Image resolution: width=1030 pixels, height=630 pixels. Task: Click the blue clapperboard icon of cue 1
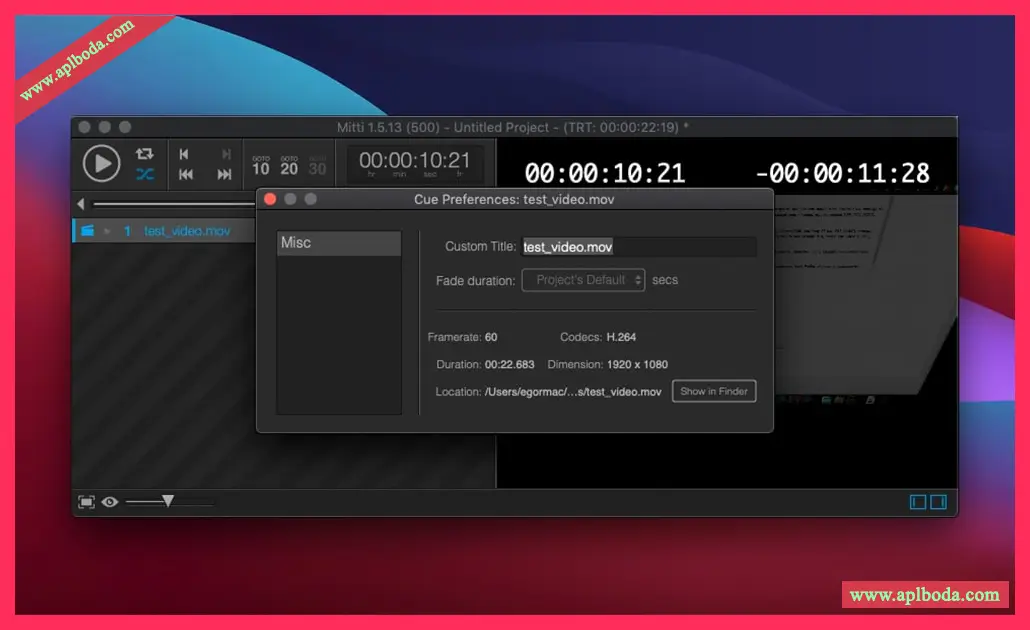click(87, 231)
